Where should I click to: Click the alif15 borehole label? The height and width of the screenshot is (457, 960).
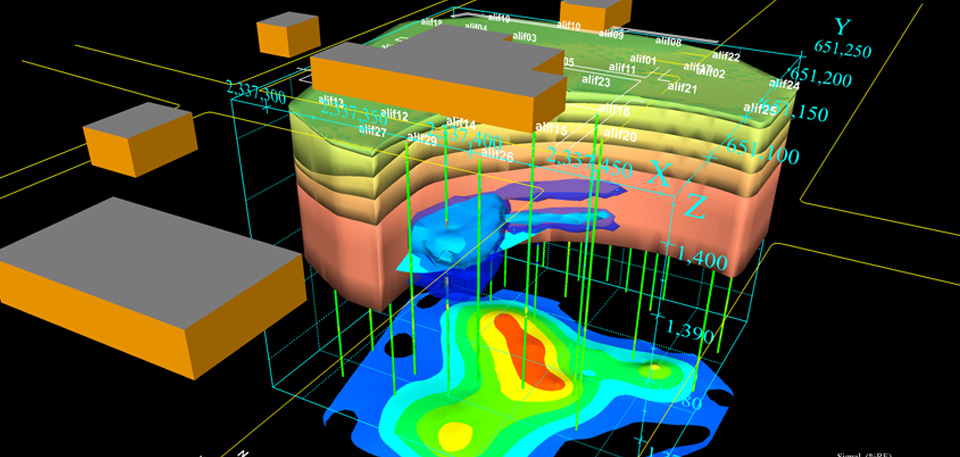[x=551, y=128]
